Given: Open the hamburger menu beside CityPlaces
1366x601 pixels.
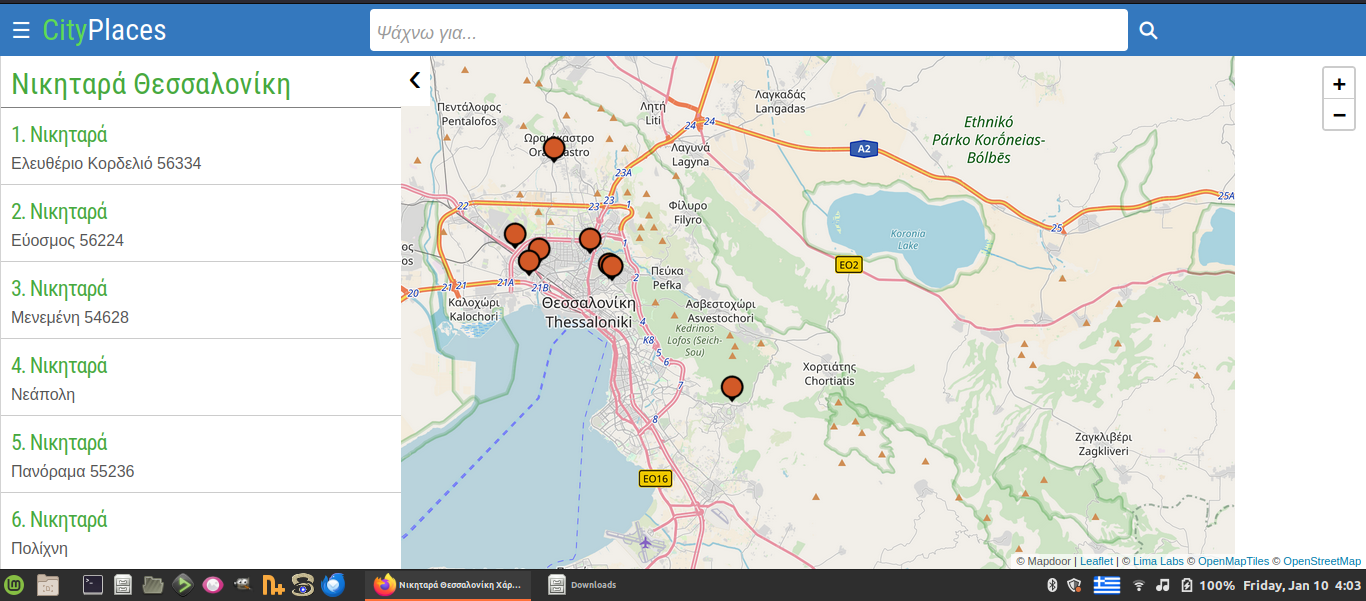Looking at the screenshot, I should click(21, 31).
